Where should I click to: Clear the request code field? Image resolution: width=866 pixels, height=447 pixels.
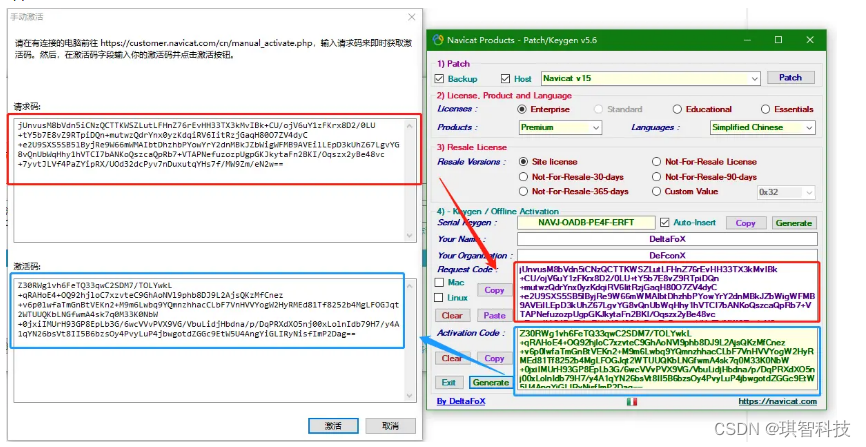(452, 315)
